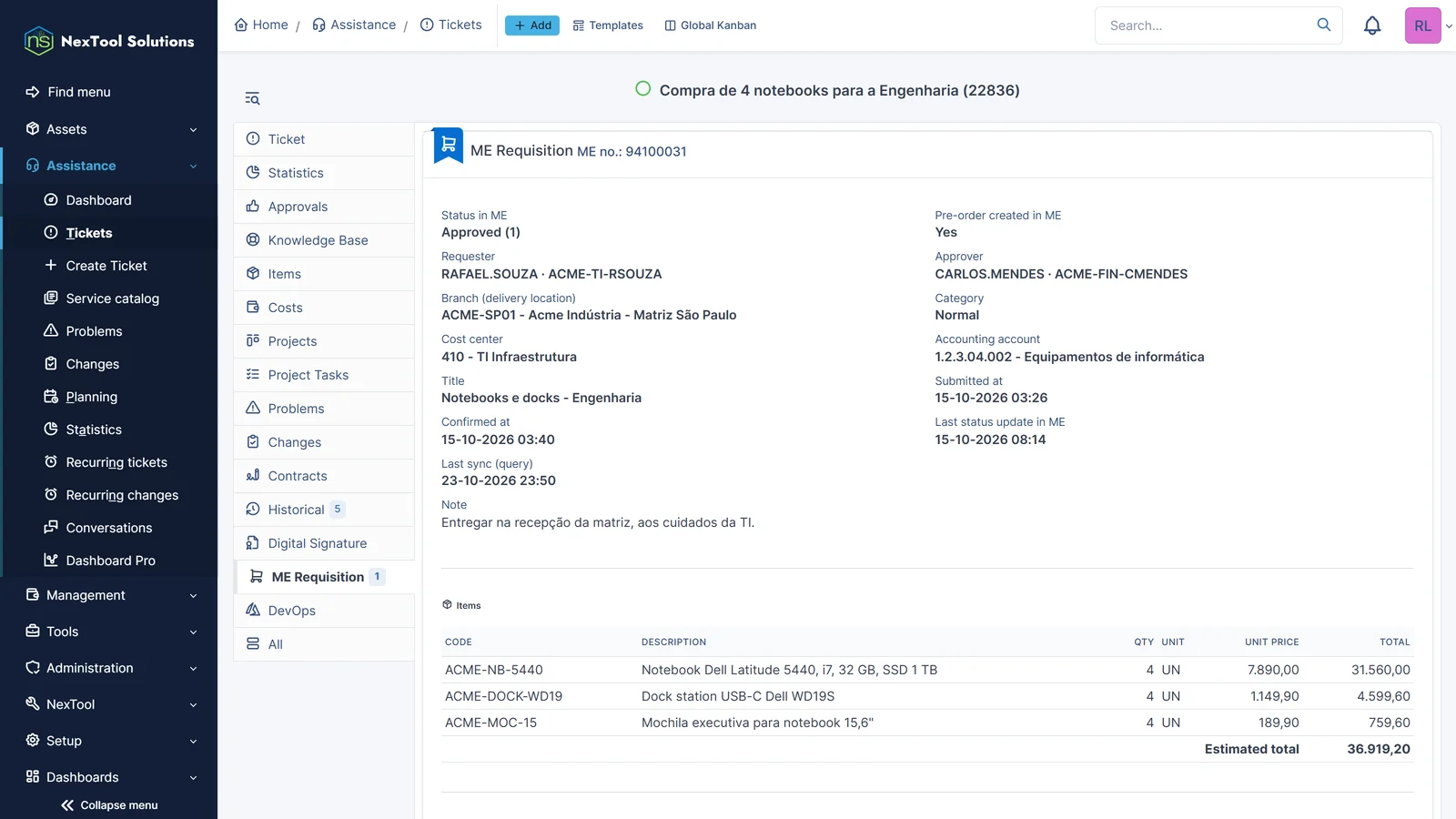The width and height of the screenshot is (1456, 819).
Task: Open the All tab
Action: click(324, 644)
